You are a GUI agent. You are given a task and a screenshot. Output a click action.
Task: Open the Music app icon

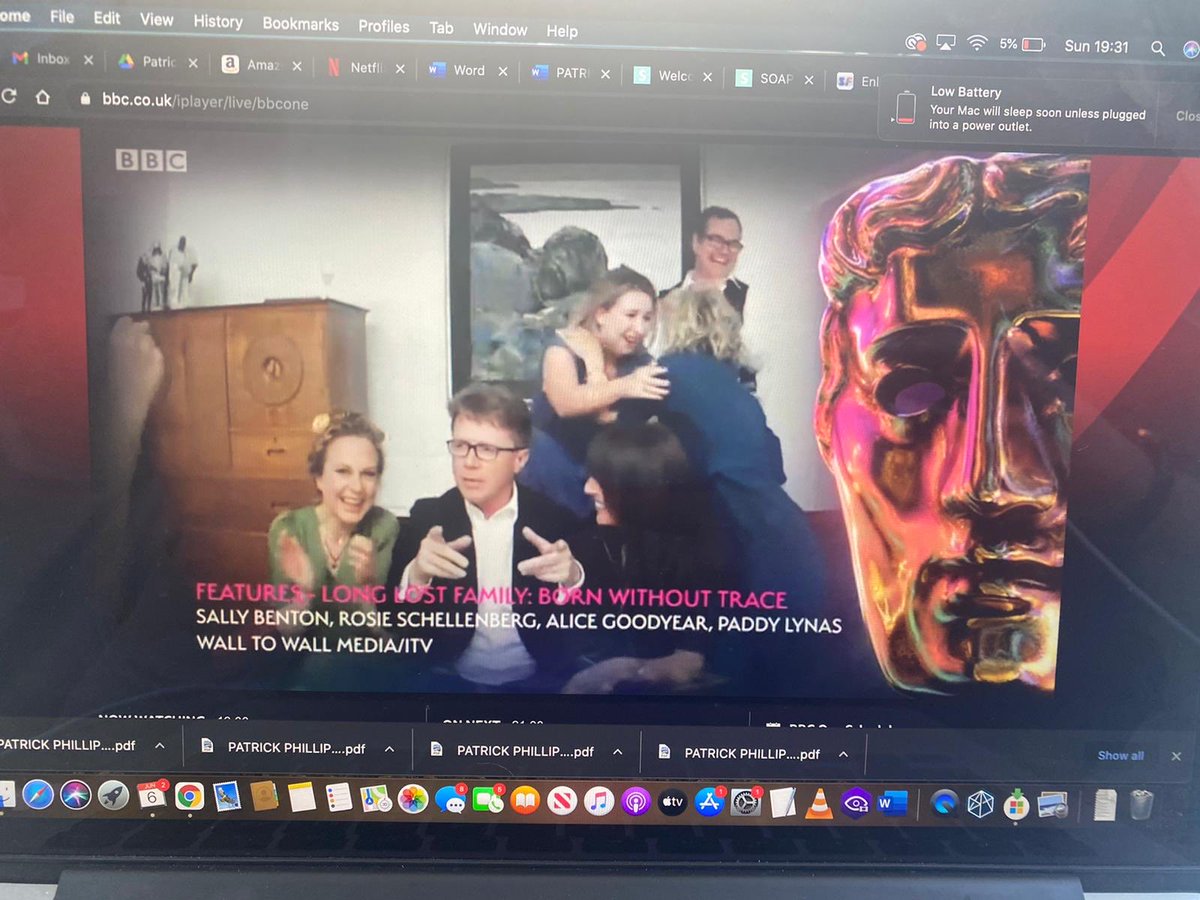point(599,801)
